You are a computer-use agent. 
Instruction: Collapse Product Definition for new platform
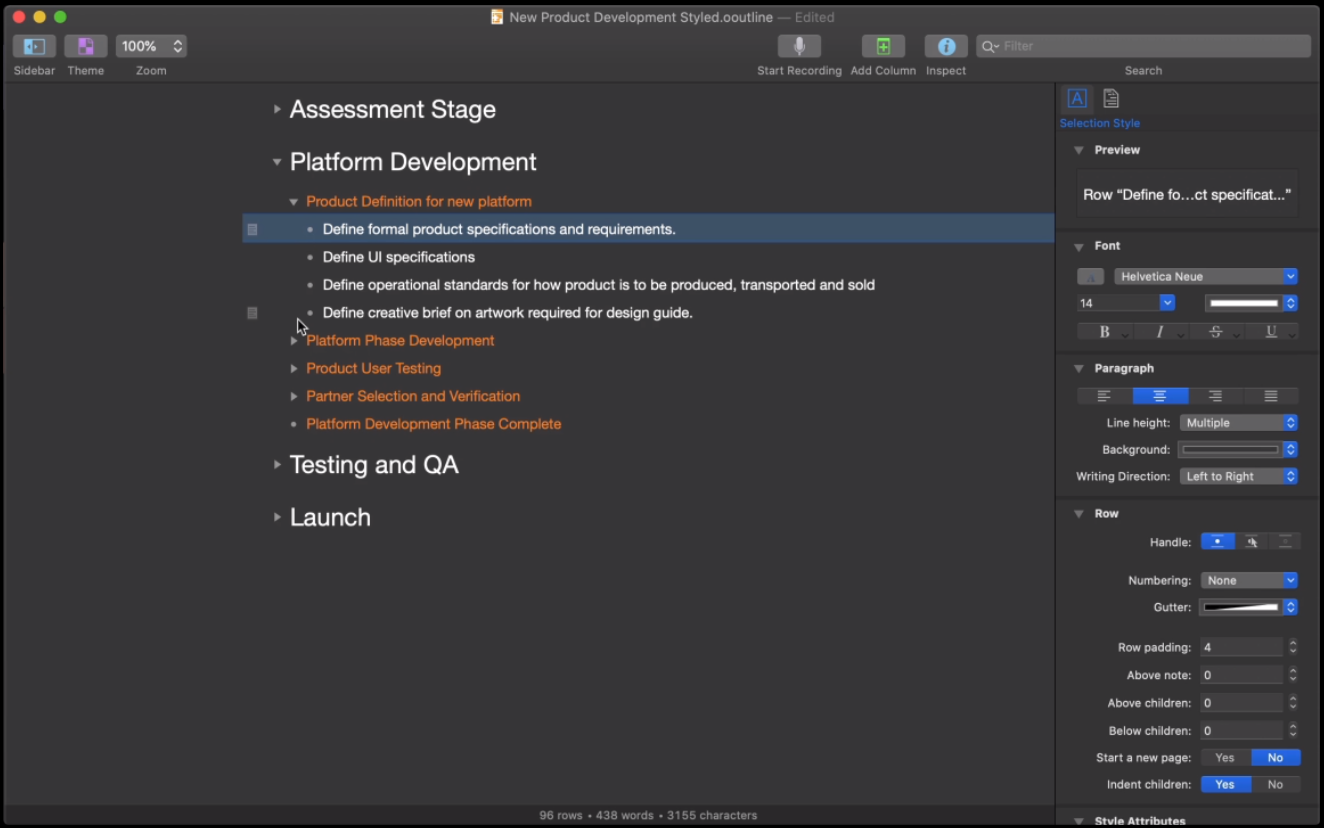[293, 202]
